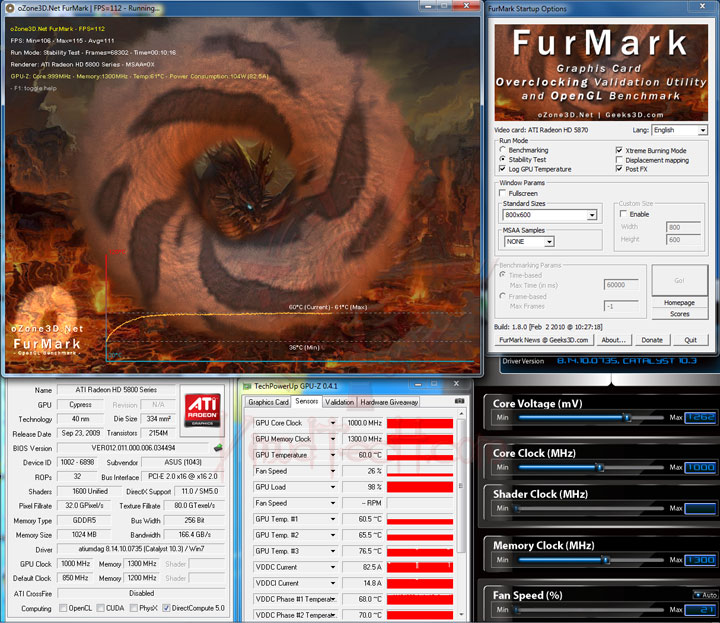Viewport: 720px width, 623px height.
Task: Click the Core Clock value field 1000
Action: coord(700,467)
